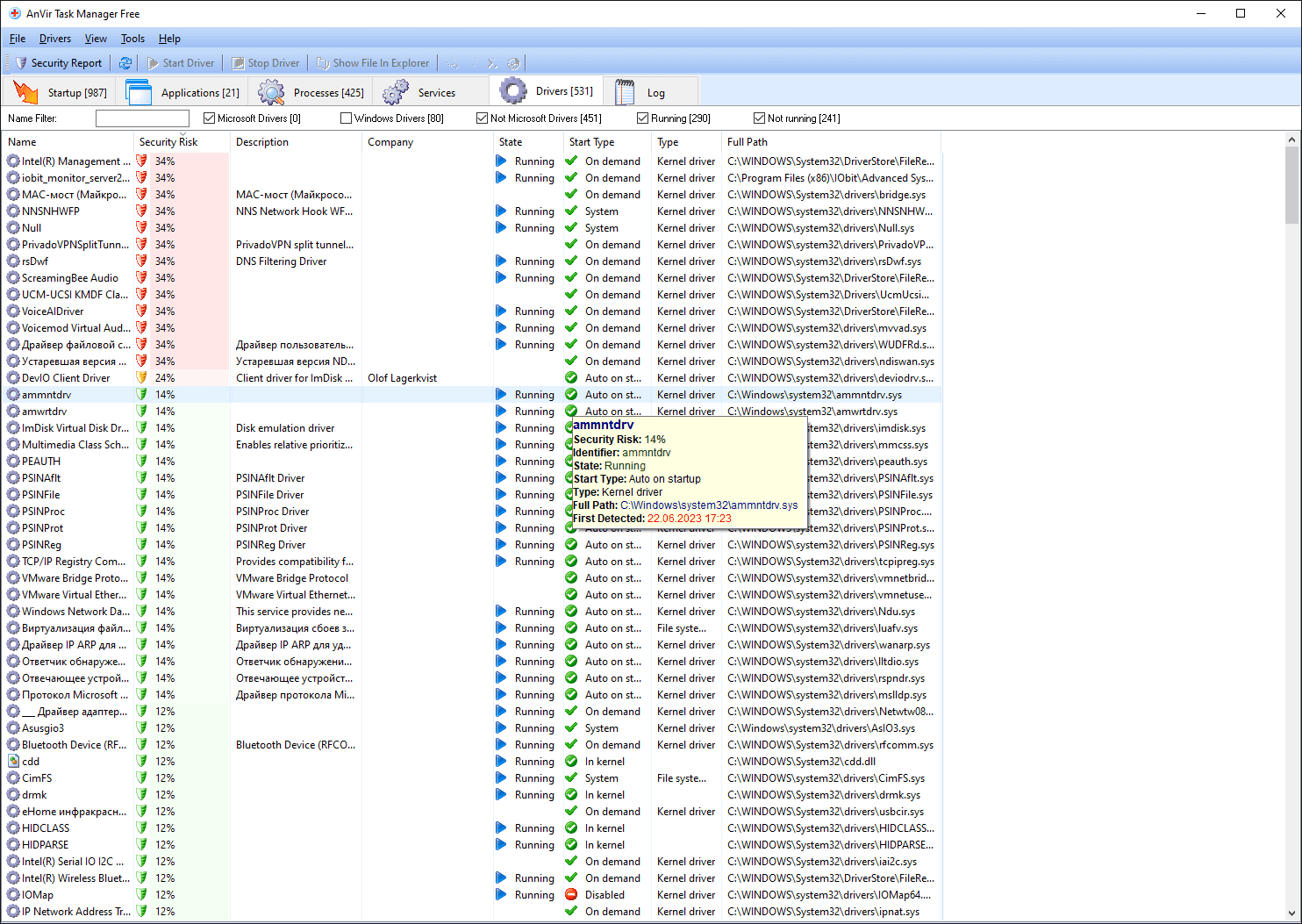
Task: Sort by the Start Type column header
Action: click(606, 142)
